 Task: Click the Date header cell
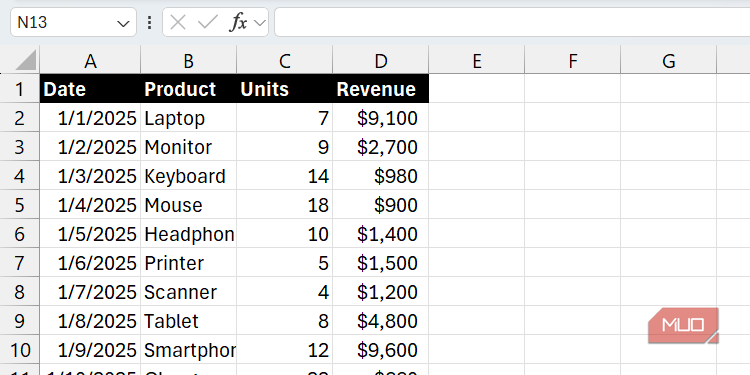90,88
